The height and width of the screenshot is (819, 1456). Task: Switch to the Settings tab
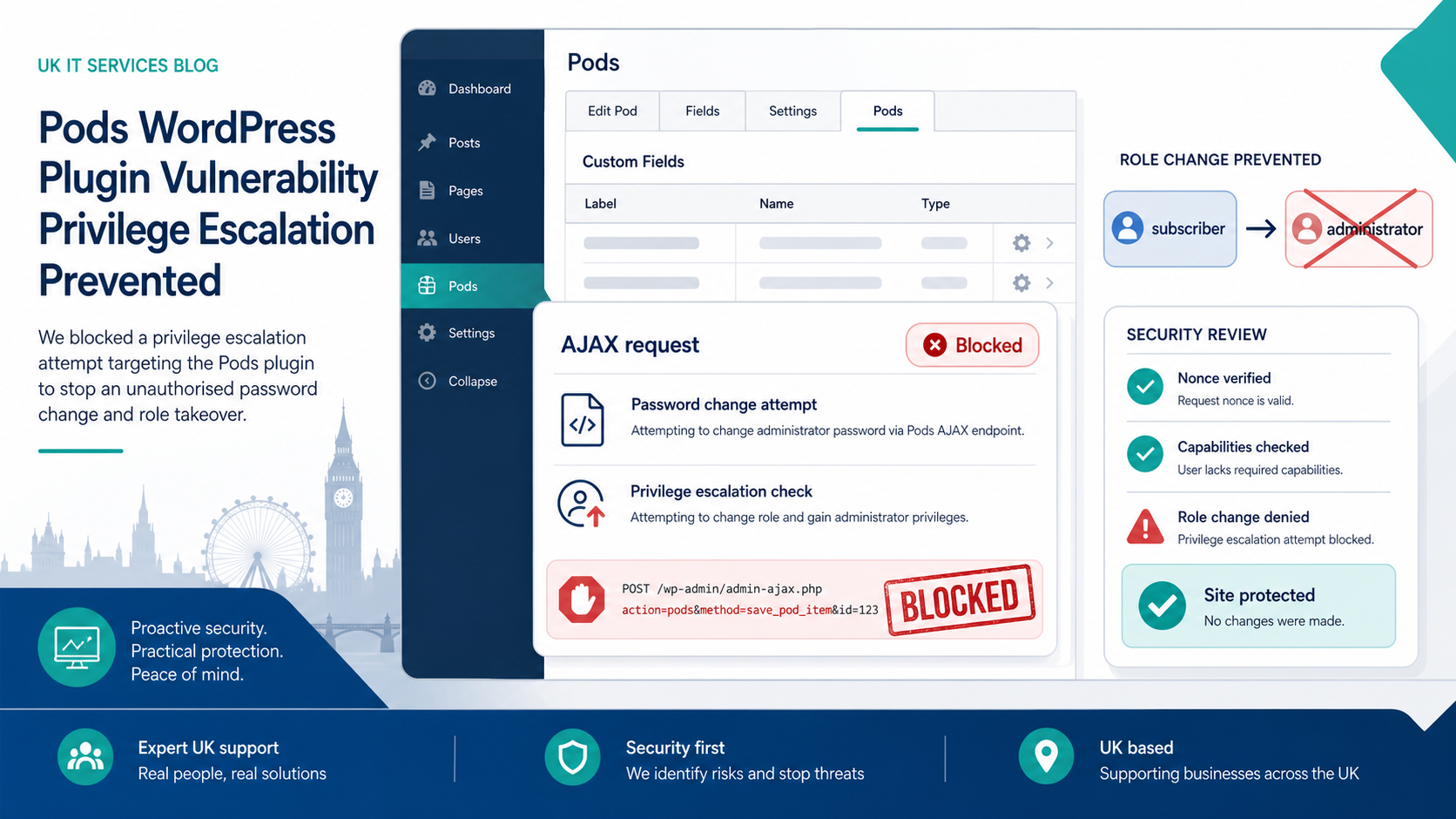[x=792, y=111]
